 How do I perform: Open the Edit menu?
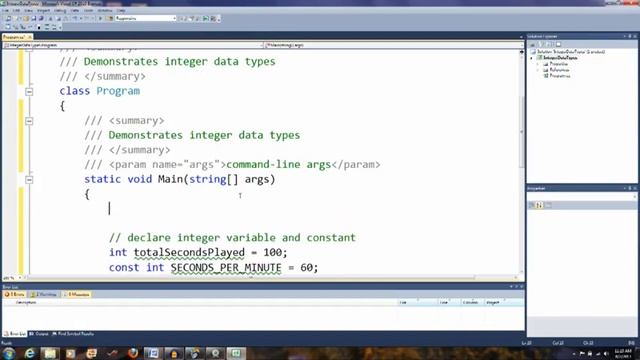tap(16, 10)
